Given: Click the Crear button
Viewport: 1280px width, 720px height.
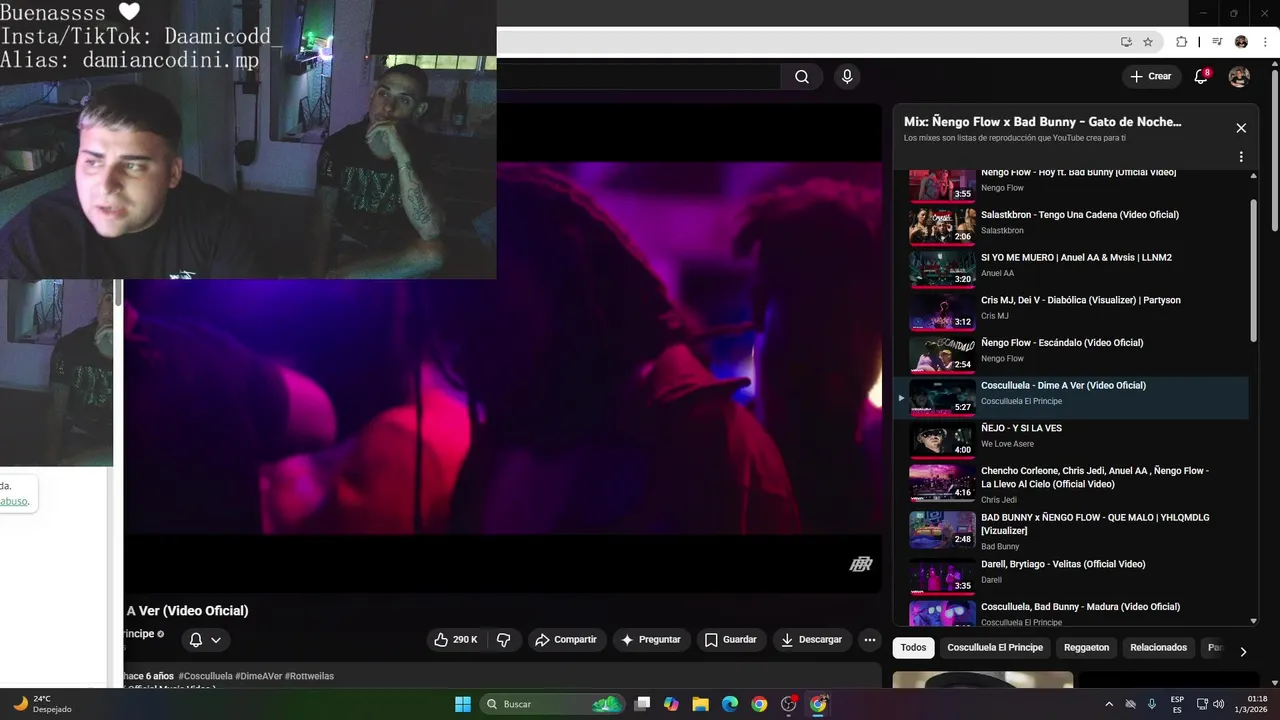Looking at the screenshot, I should coord(1151,77).
